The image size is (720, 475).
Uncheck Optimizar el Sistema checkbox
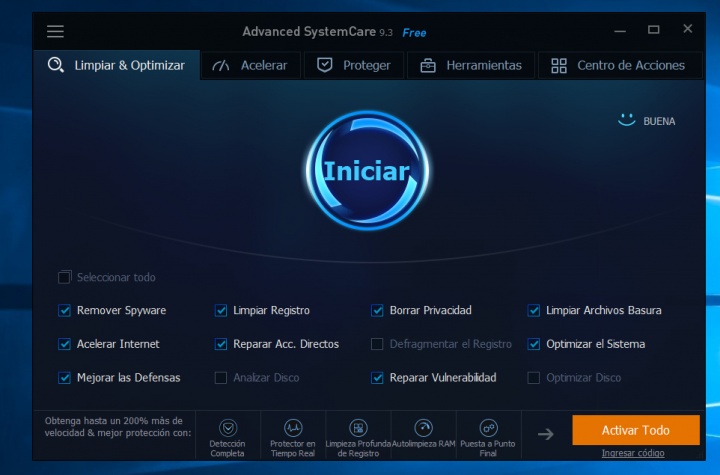[x=534, y=344]
